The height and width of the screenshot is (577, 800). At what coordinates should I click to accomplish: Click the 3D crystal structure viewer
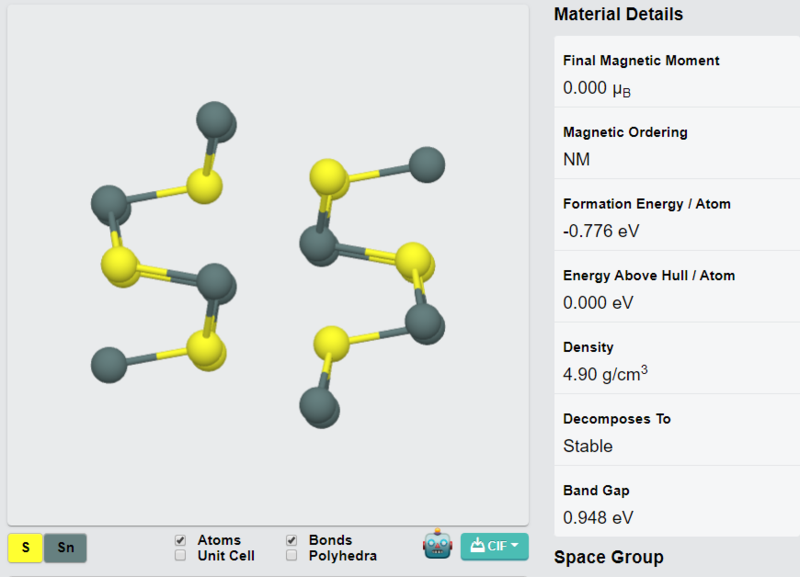click(x=268, y=265)
